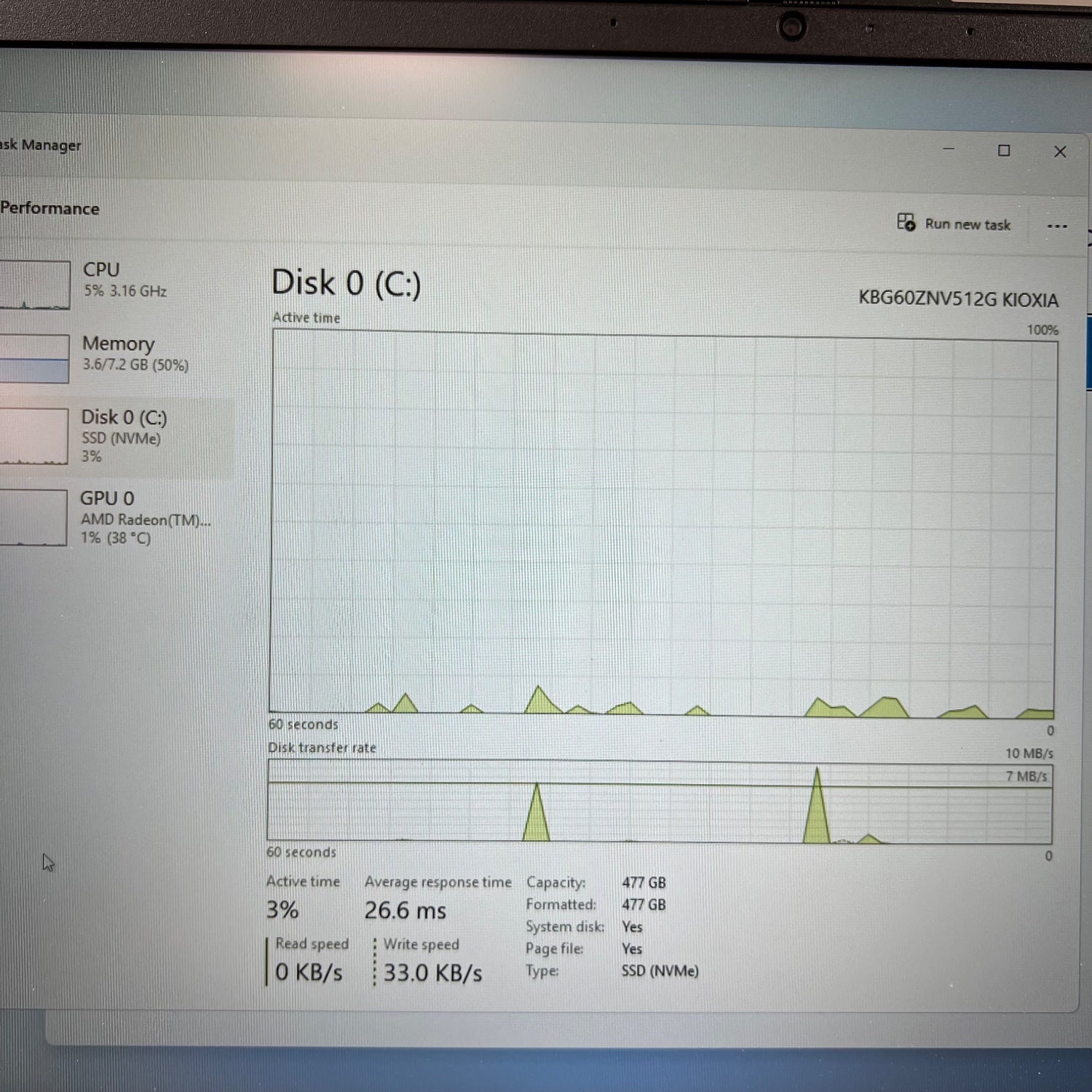Click the Capacity 477 GB value
The height and width of the screenshot is (1092, 1092).
644,883
